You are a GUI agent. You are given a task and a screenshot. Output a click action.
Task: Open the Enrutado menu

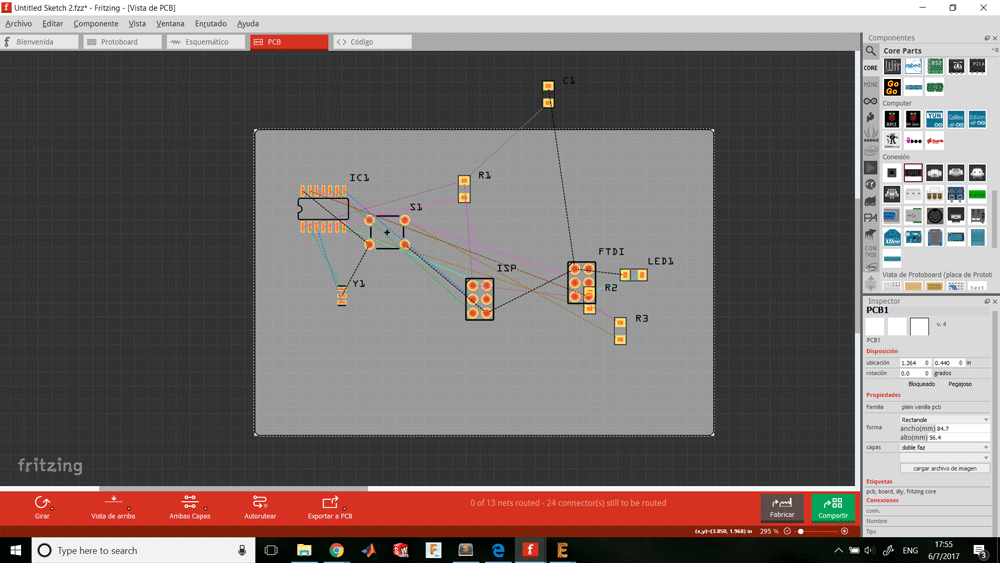tap(210, 24)
